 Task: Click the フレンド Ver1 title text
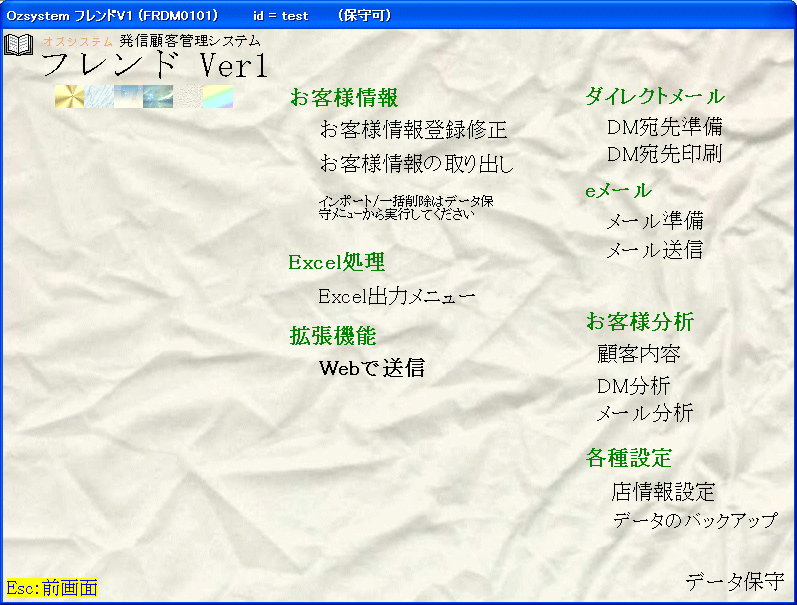point(155,65)
